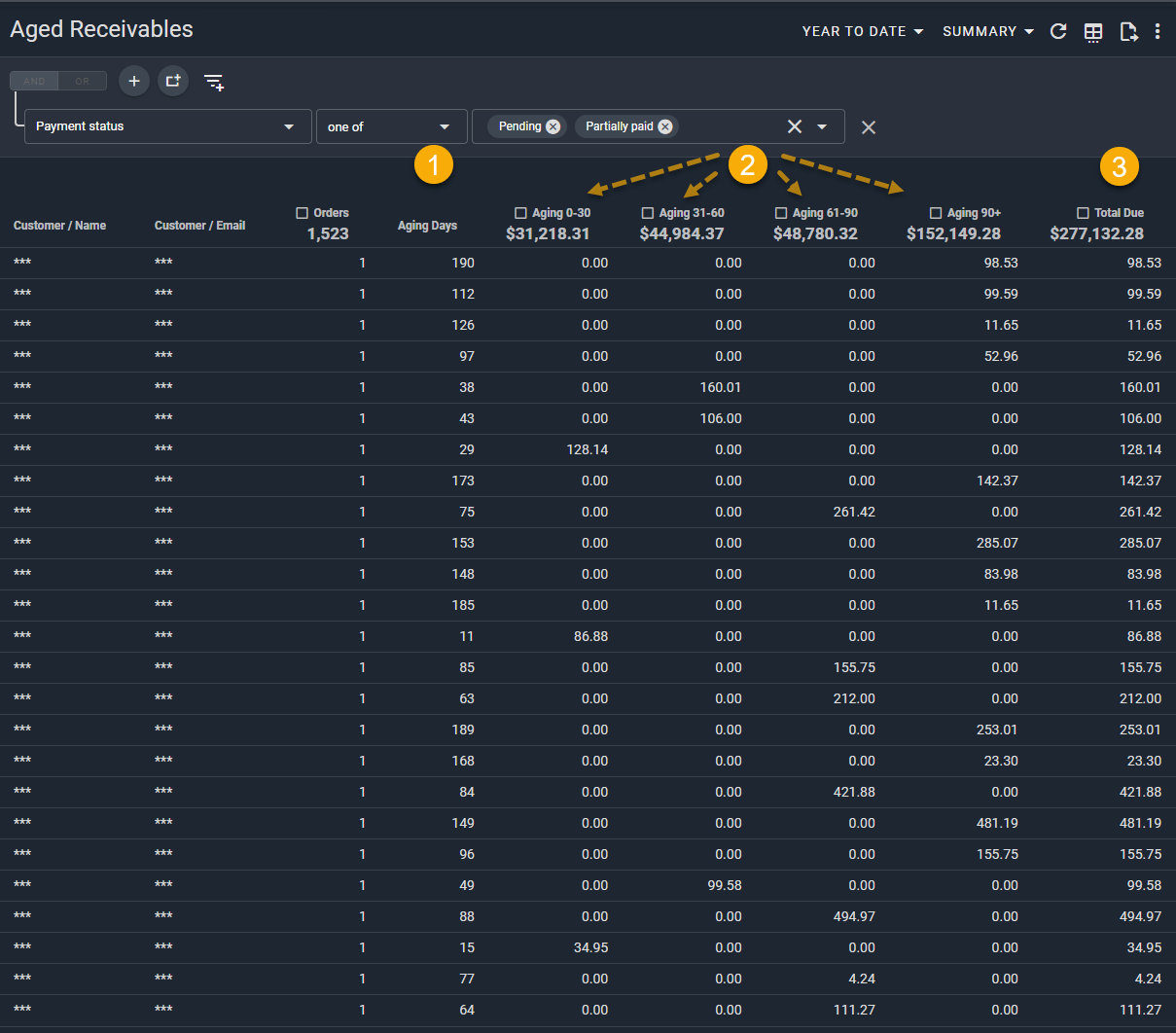This screenshot has width=1176, height=1033.
Task: Switch filter logic toggle to OR
Action: pos(83,82)
